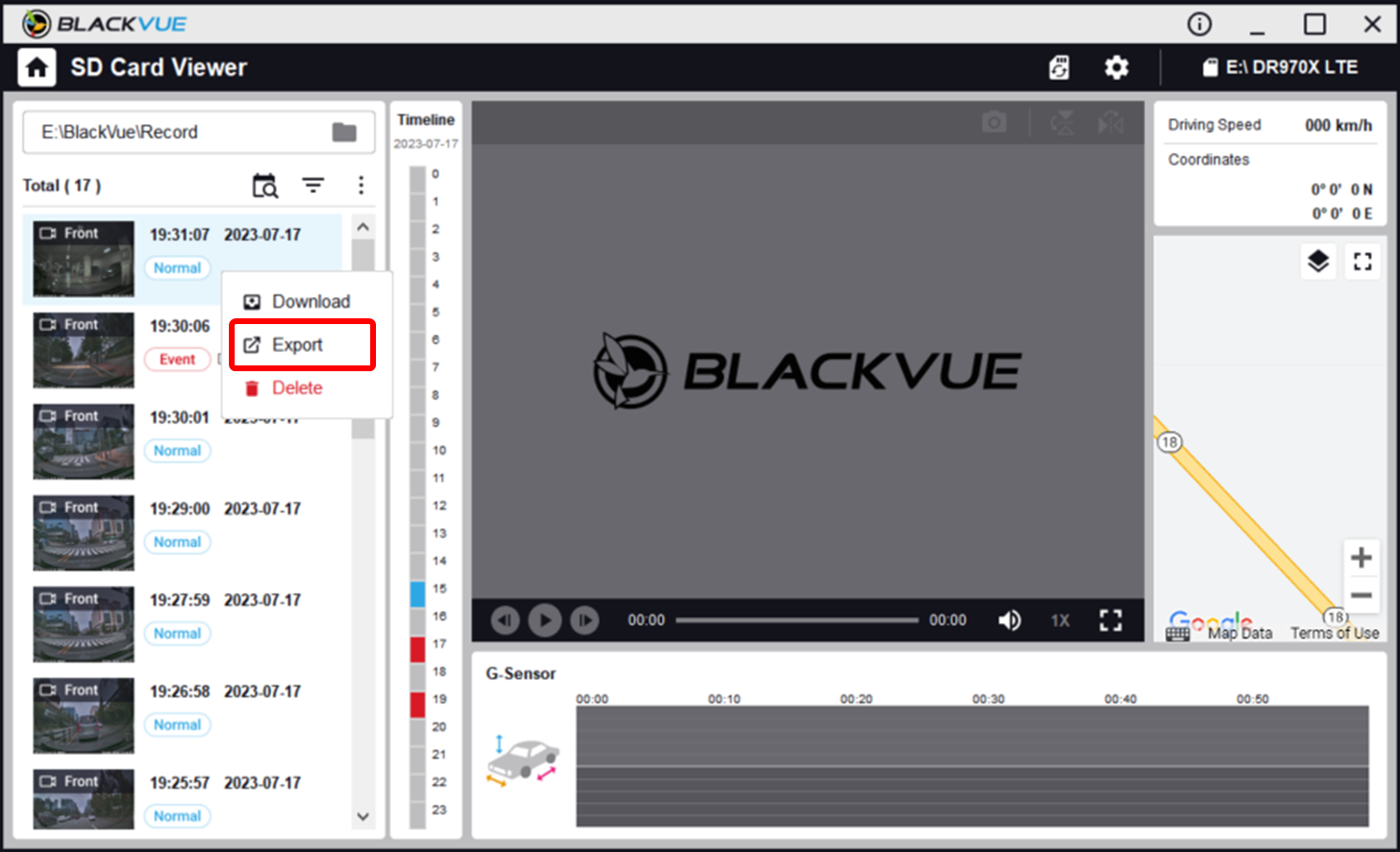Select the 19:25:57 recording thumbnail
Viewport: 1400px width, 852px height.
click(84, 799)
